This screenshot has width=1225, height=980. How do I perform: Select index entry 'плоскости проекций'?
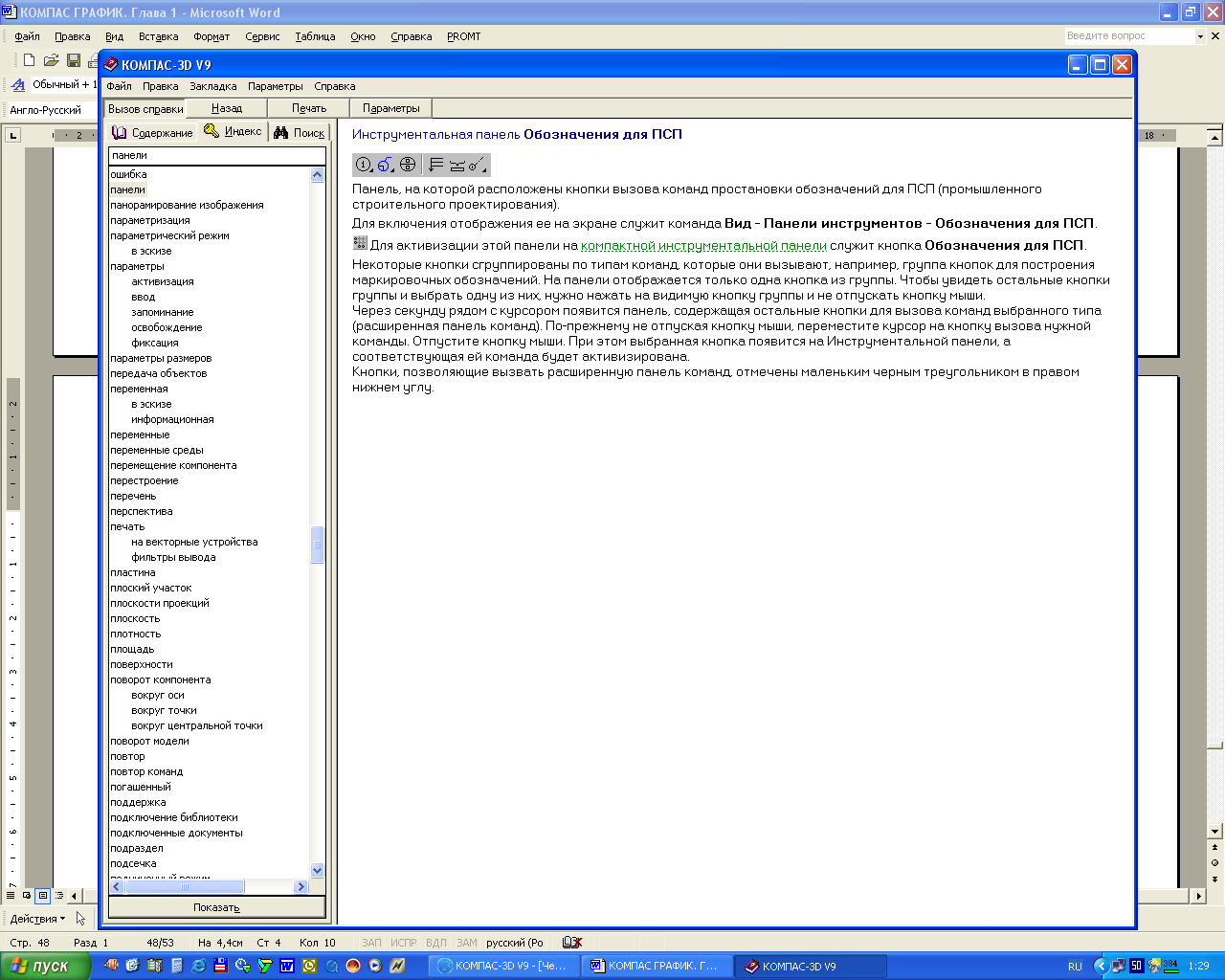click(x=160, y=603)
